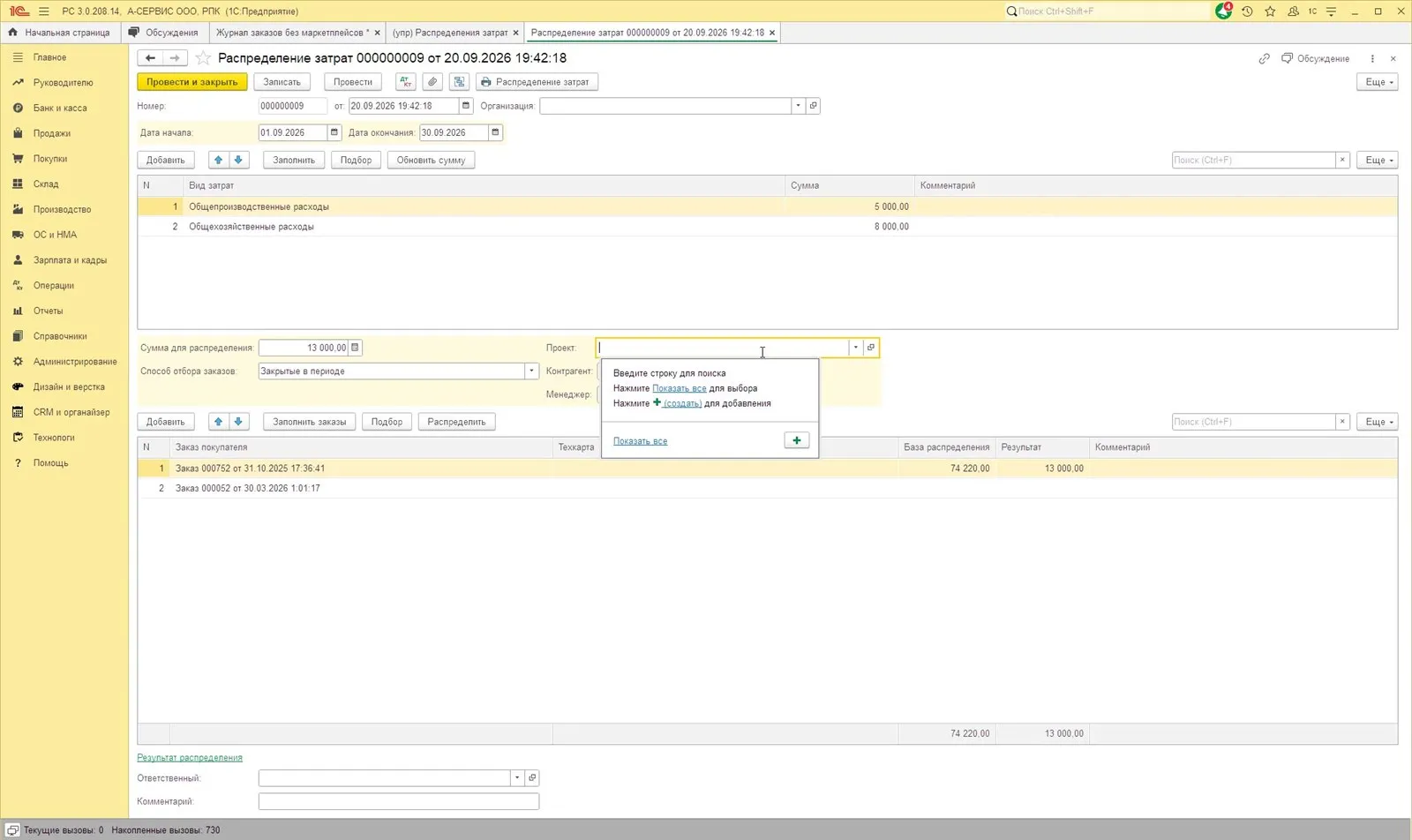Expand the Организация dropdown
Screen dimensions: 1412x840
798,106
